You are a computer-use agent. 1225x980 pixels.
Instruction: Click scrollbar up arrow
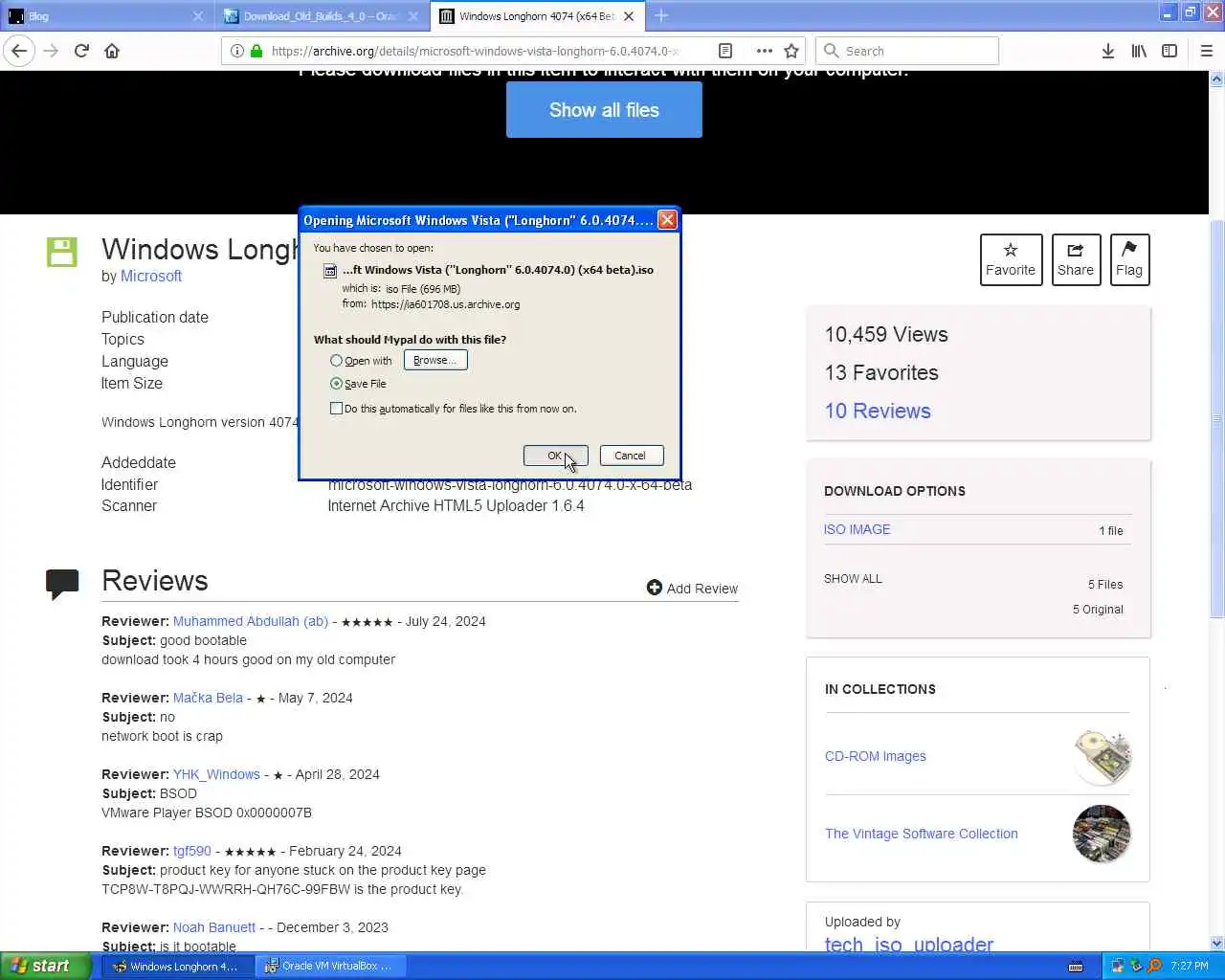[1216, 79]
